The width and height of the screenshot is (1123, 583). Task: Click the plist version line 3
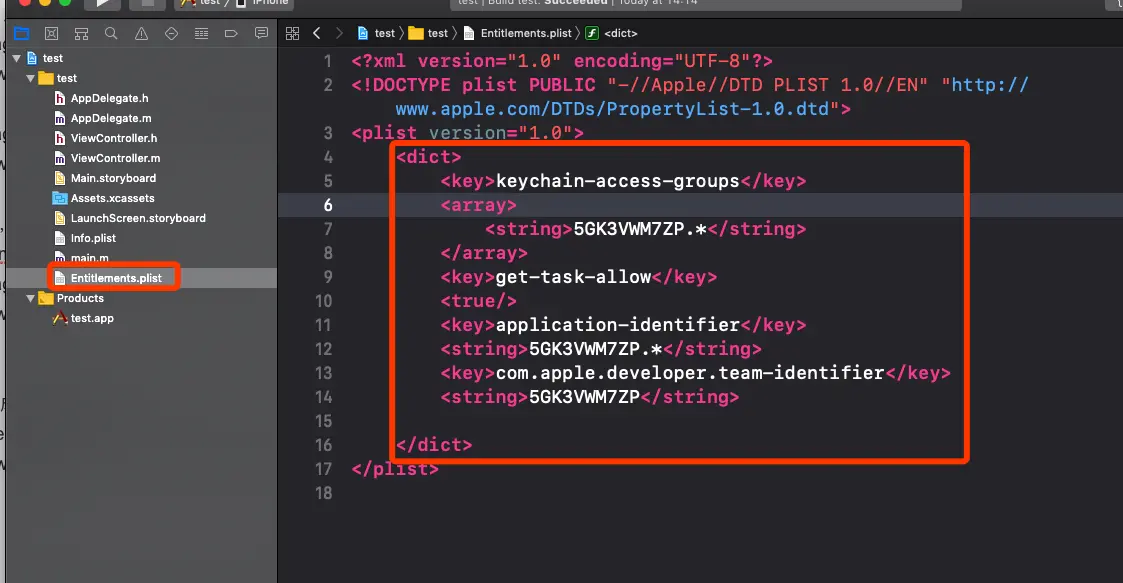pyautogui.click(x=468, y=133)
